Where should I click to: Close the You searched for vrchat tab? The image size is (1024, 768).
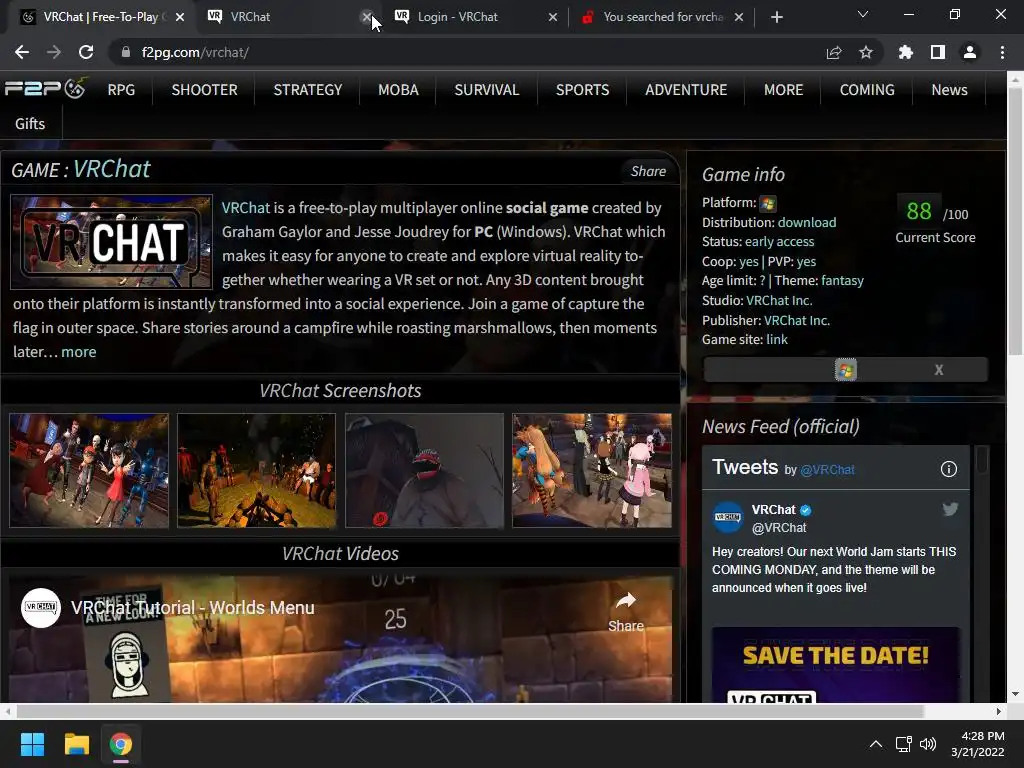[739, 17]
